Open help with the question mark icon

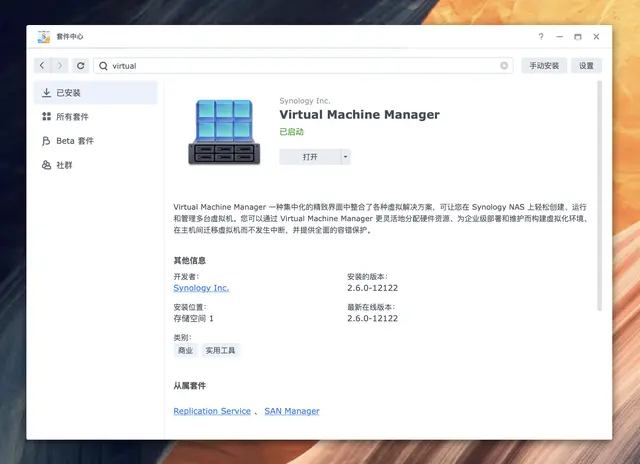541,37
